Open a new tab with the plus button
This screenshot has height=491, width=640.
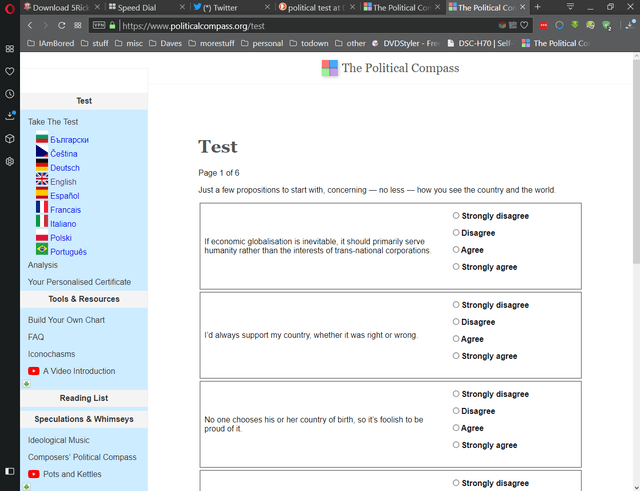(x=538, y=7)
